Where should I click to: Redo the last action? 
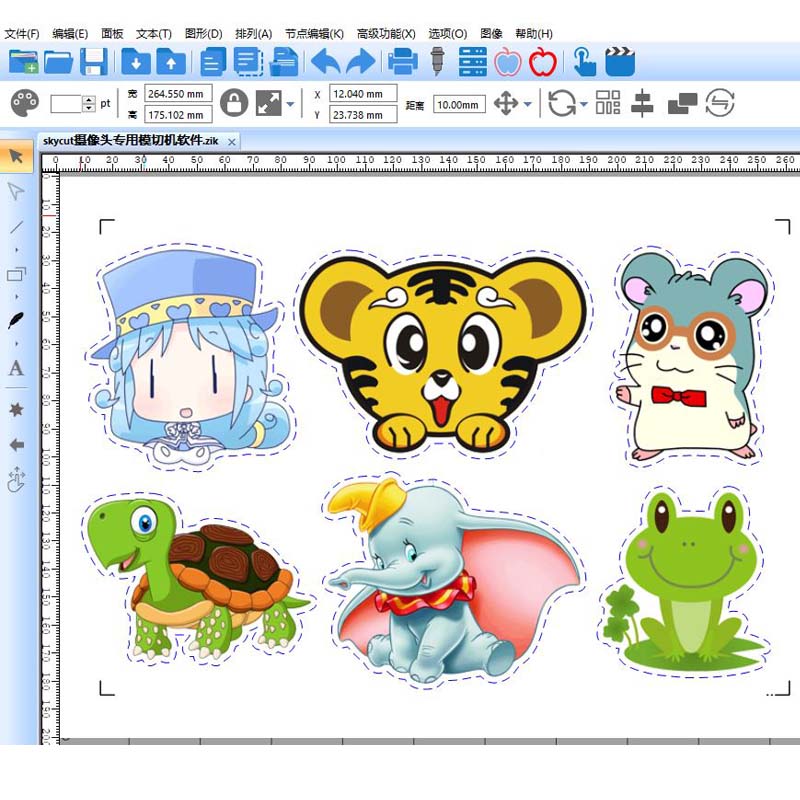(x=361, y=62)
